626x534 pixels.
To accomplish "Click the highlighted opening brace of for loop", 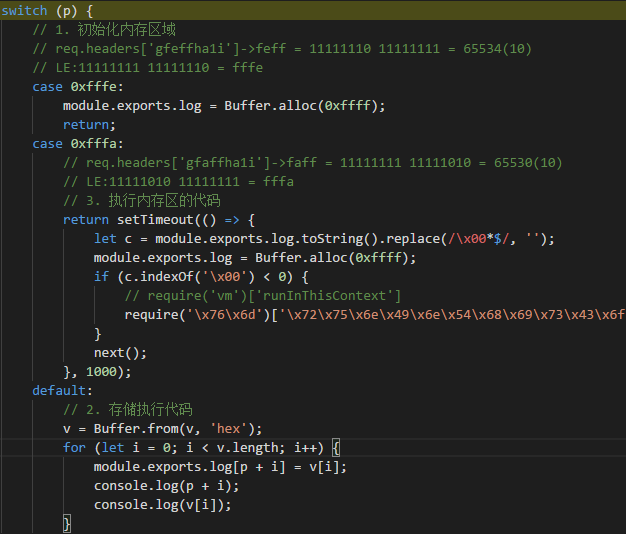I will pyautogui.click(x=336, y=448).
